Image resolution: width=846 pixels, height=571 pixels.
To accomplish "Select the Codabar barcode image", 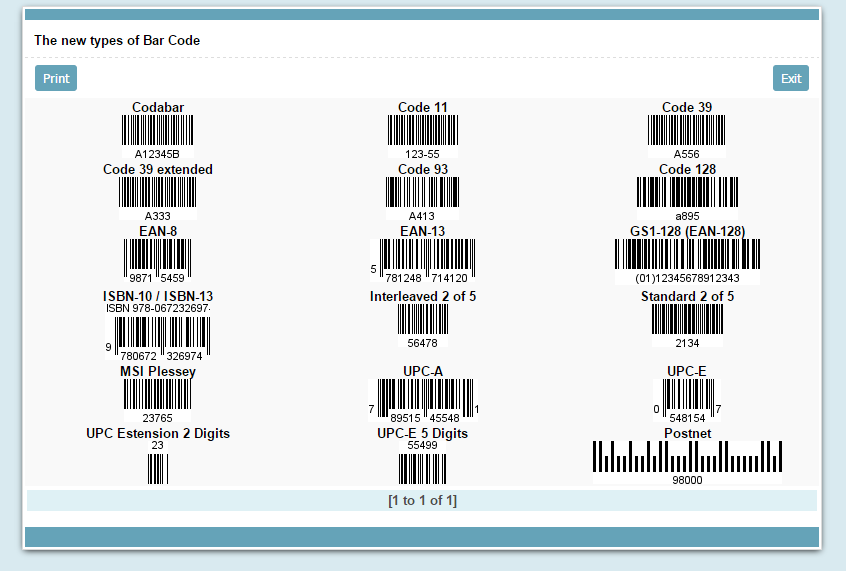I will 158,131.
